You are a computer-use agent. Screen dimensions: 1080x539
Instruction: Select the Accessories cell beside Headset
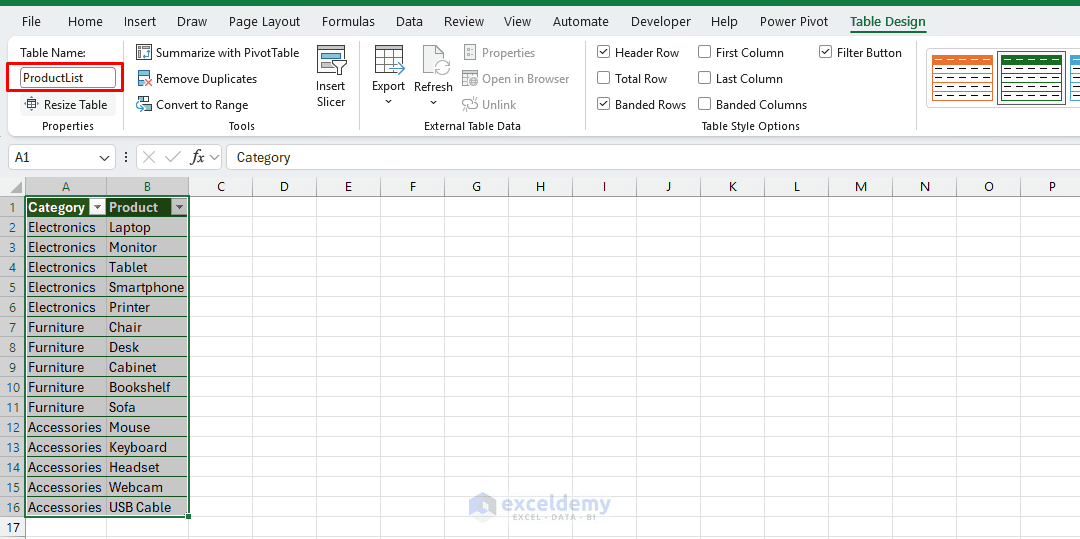tap(66, 467)
